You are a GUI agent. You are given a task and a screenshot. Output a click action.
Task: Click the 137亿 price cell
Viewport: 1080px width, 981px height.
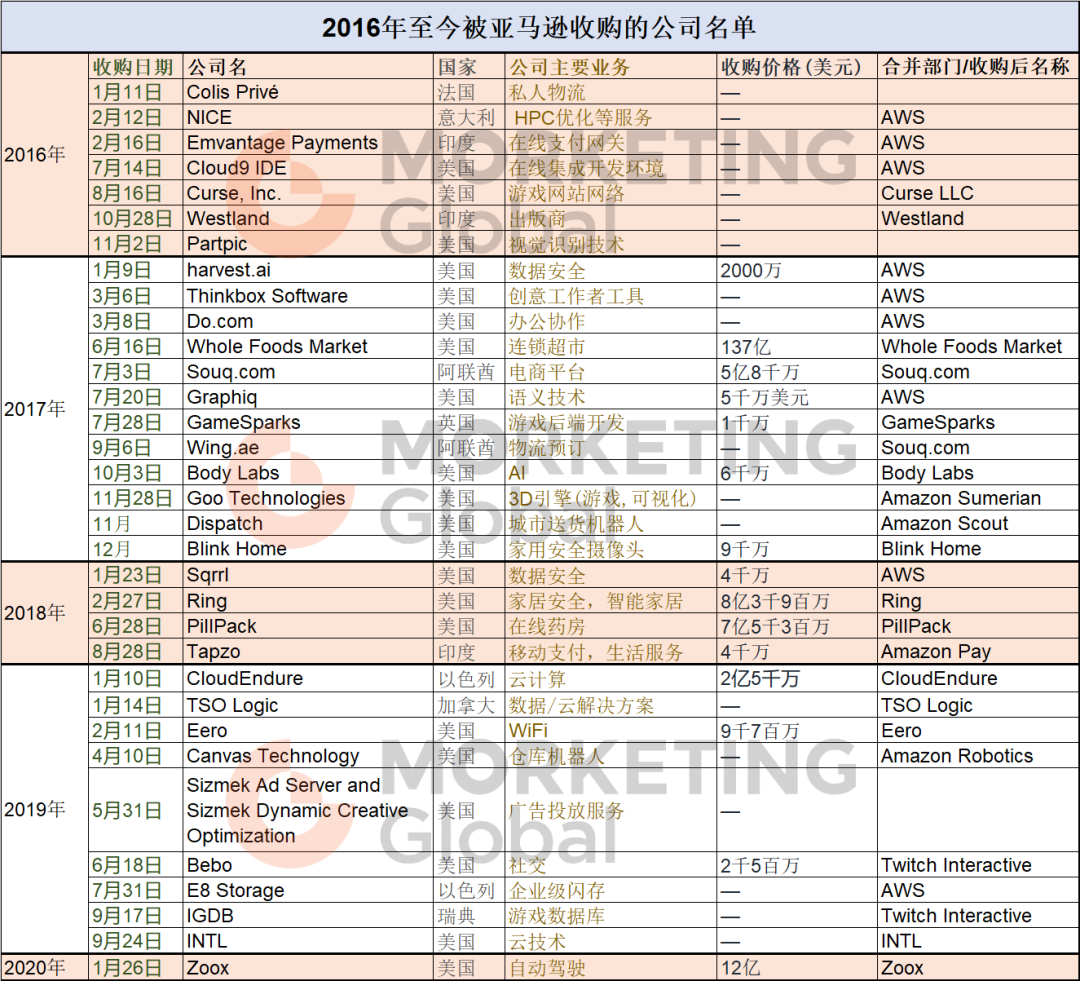pos(797,347)
